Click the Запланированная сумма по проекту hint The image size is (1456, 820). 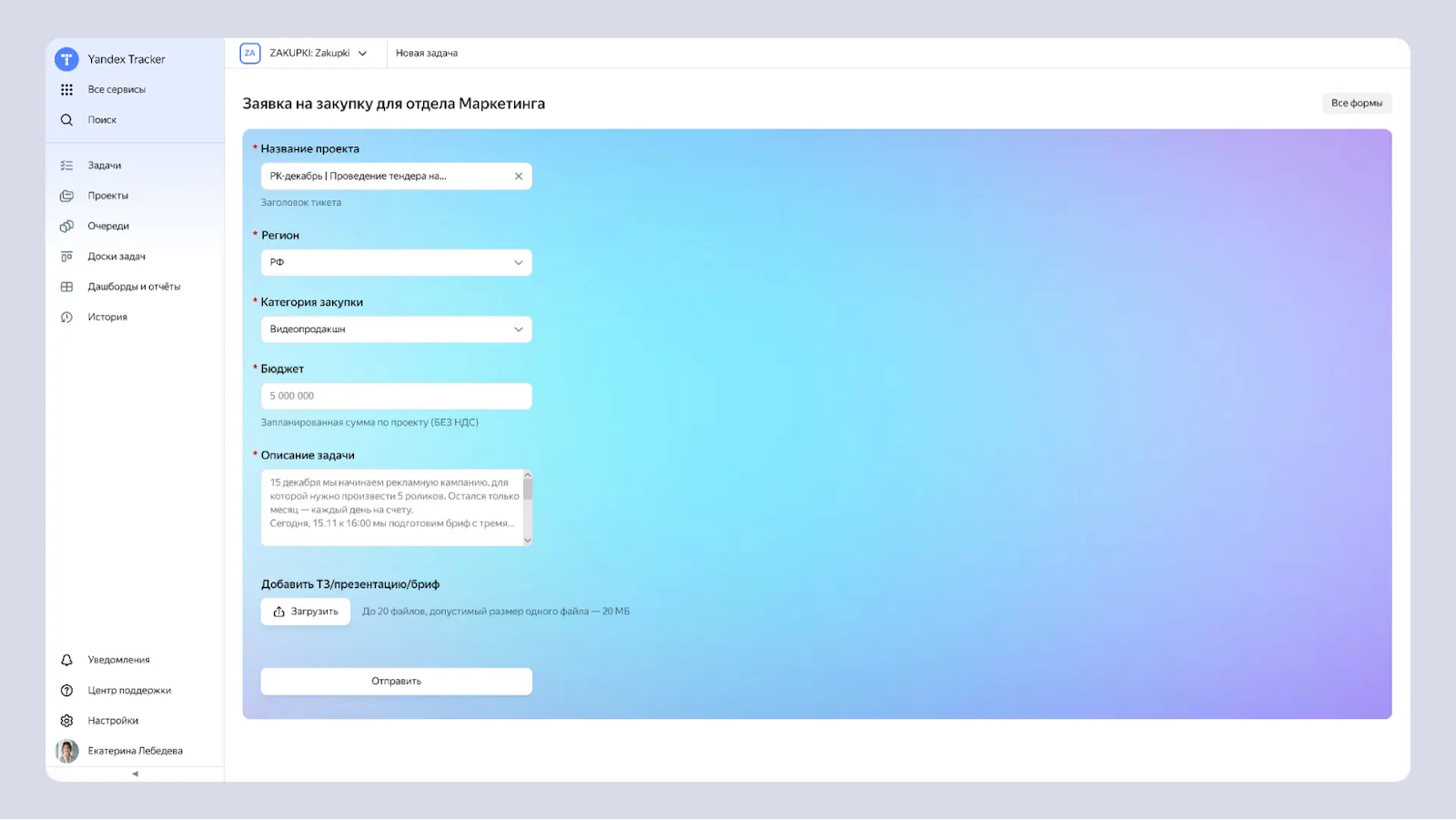(369, 422)
